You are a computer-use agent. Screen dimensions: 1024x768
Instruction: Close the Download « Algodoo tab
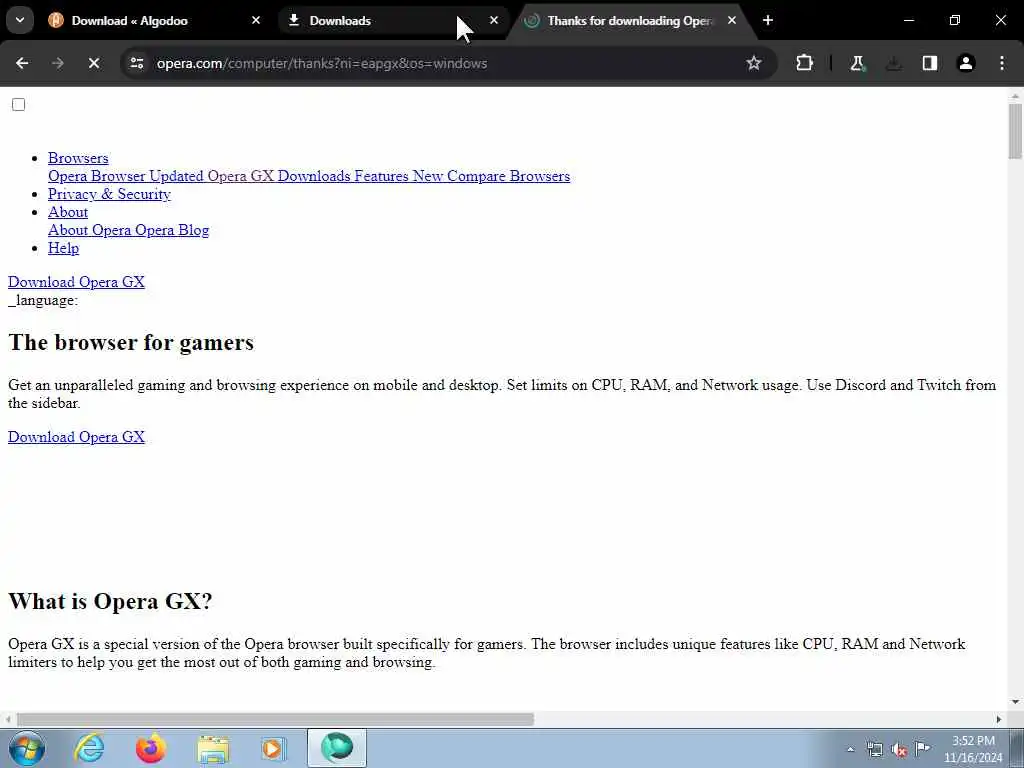pyautogui.click(x=256, y=20)
